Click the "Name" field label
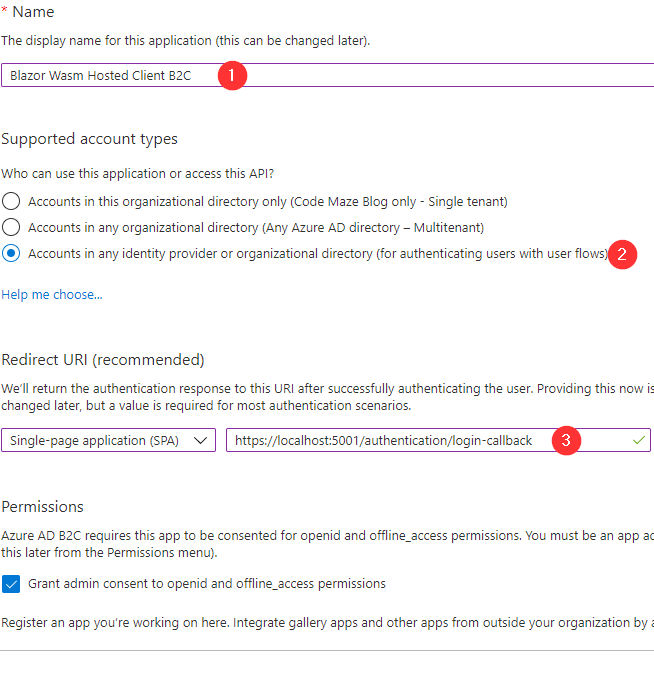Image resolution: width=654 pixels, height=675 pixels. coord(33,12)
